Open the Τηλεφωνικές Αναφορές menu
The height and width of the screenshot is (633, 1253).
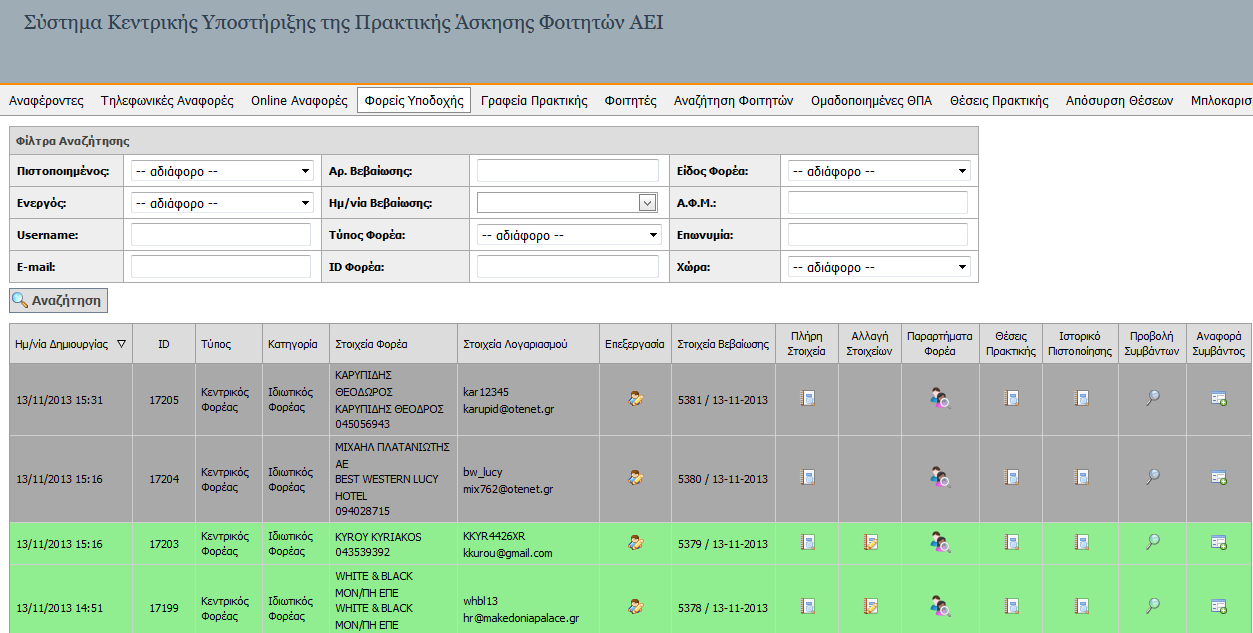(167, 101)
